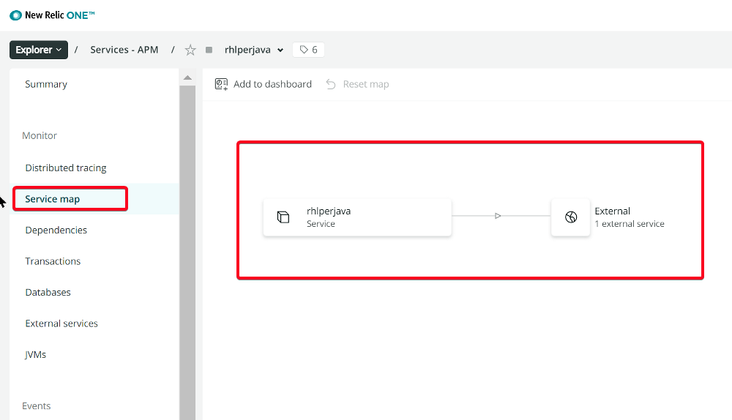The height and width of the screenshot is (420, 732).
Task: Click the Reset map undo arrow icon
Action: [x=331, y=84]
